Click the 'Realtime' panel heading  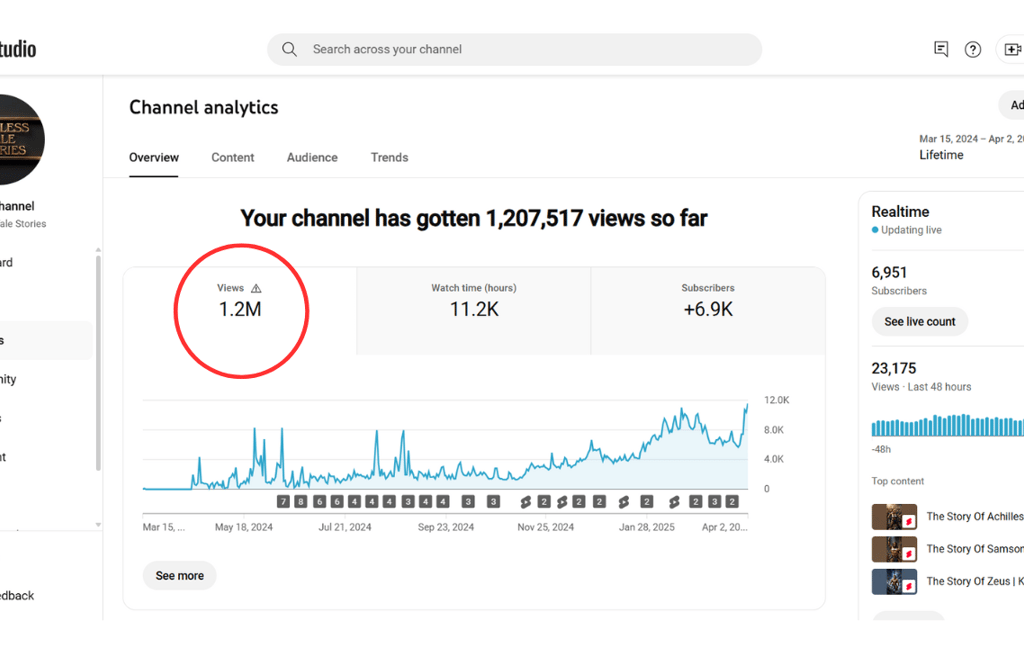tap(900, 212)
